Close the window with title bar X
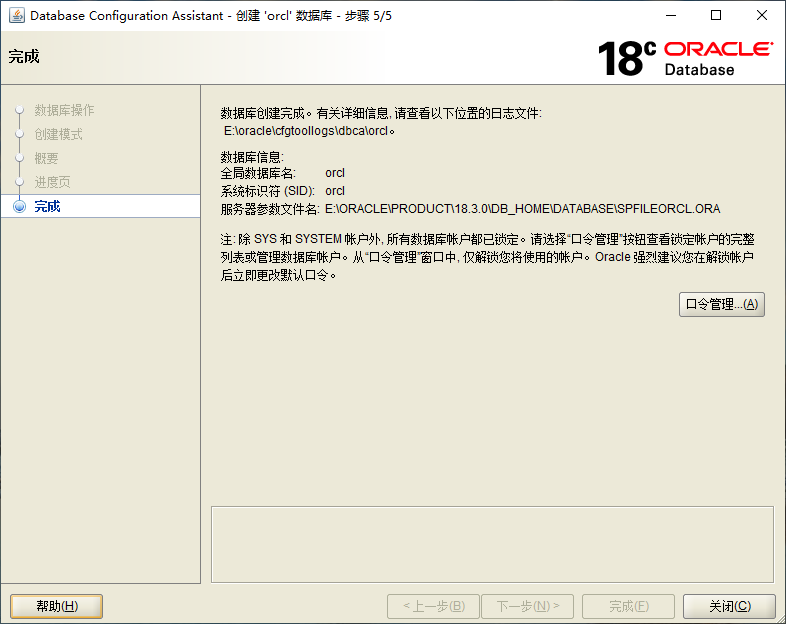 click(761, 16)
